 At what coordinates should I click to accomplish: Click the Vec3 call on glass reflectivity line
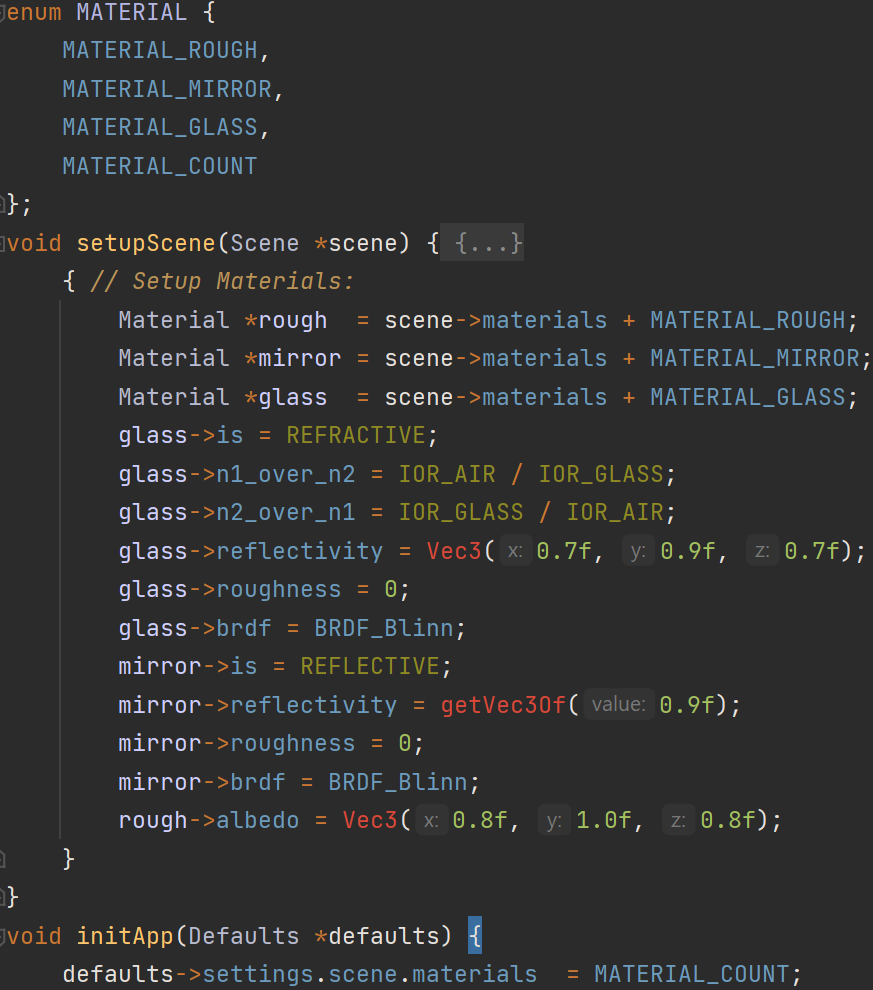(x=454, y=551)
